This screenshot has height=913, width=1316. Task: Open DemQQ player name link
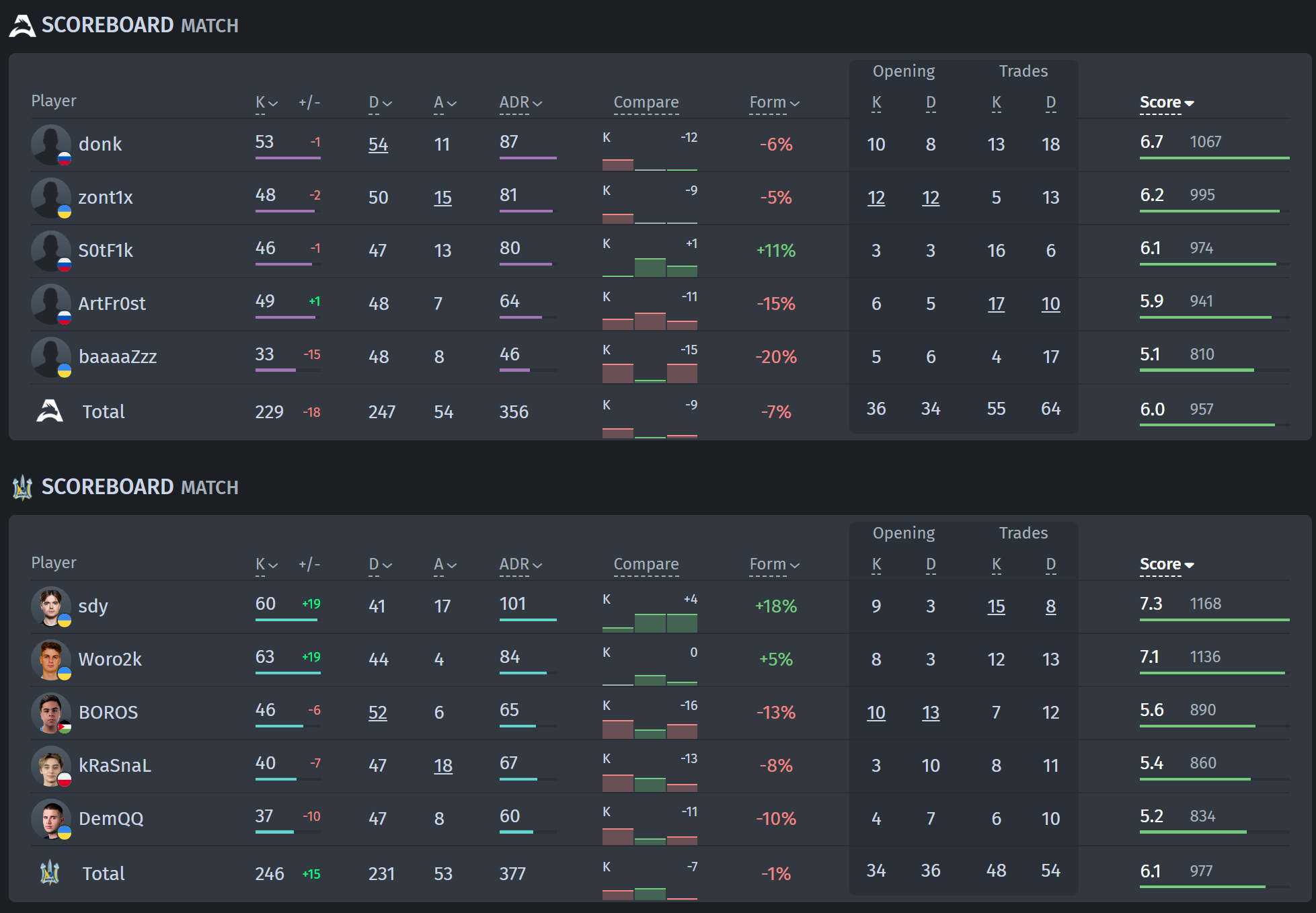click(x=112, y=819)
